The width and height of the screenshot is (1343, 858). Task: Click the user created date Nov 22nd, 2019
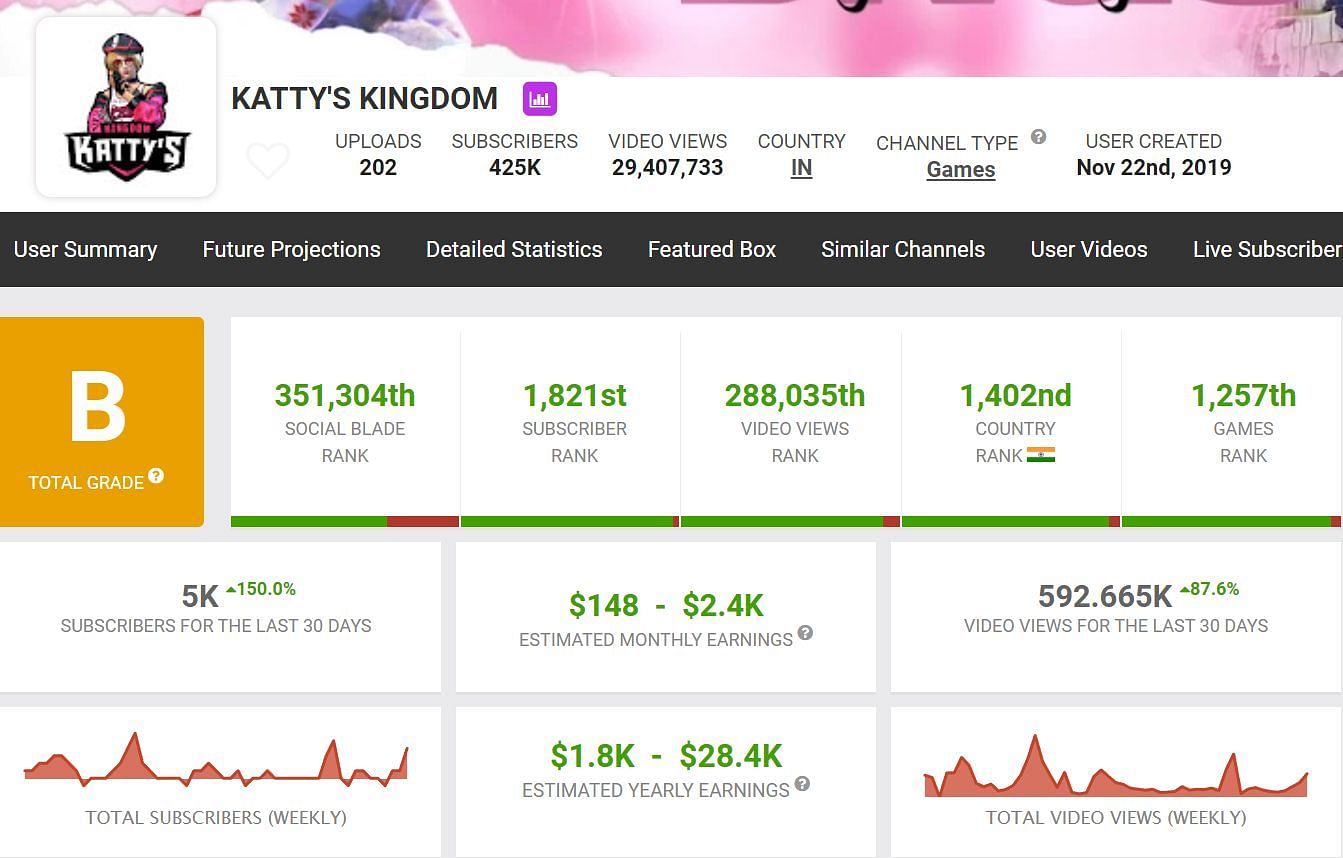pos(1154,167)
